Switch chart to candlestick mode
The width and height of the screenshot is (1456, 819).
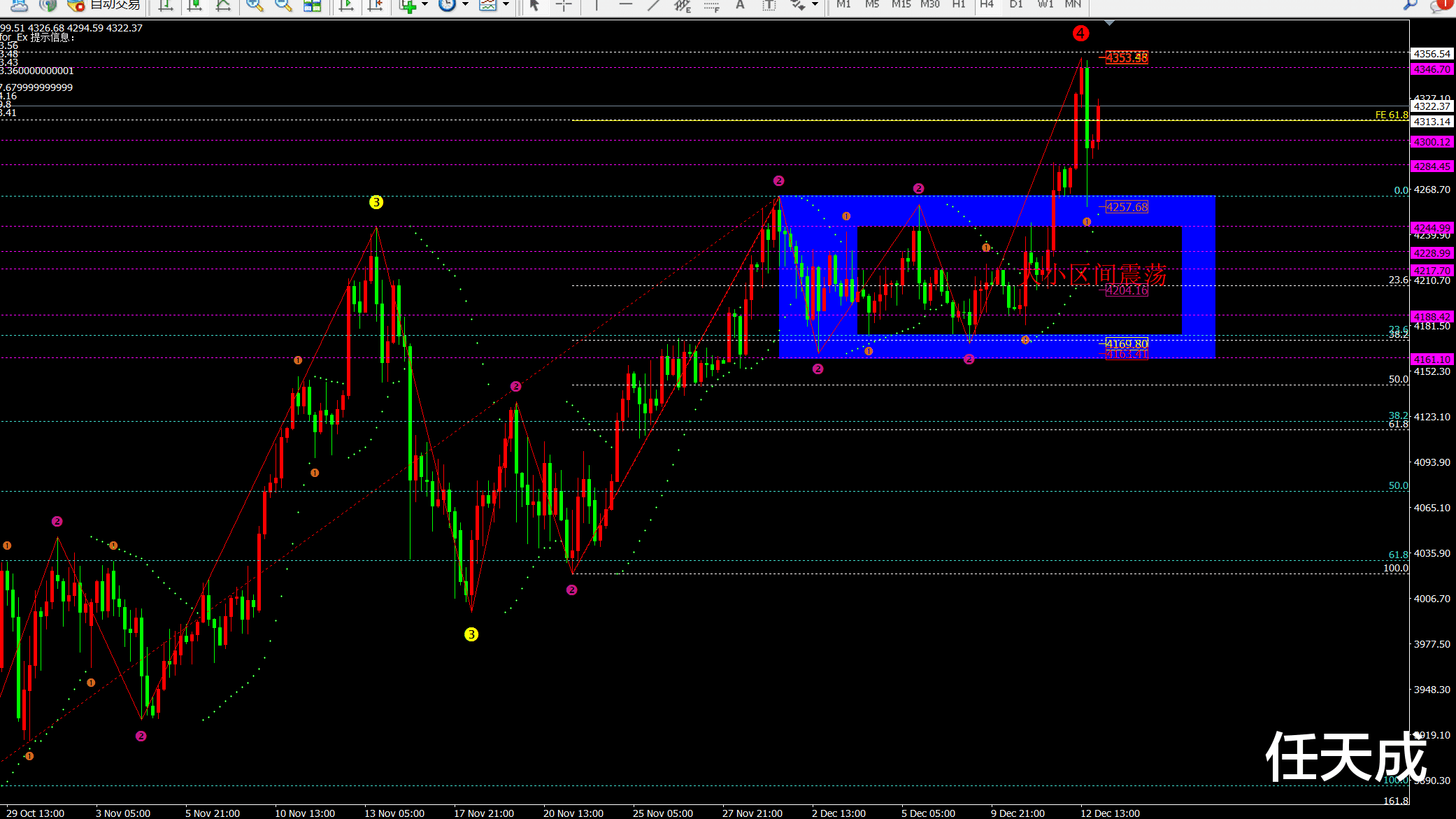coord(194,5)
